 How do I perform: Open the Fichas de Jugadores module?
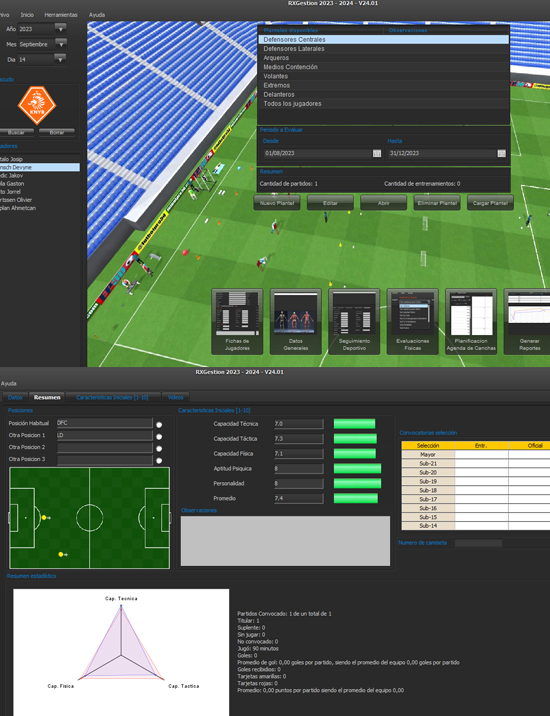point(237,321)
